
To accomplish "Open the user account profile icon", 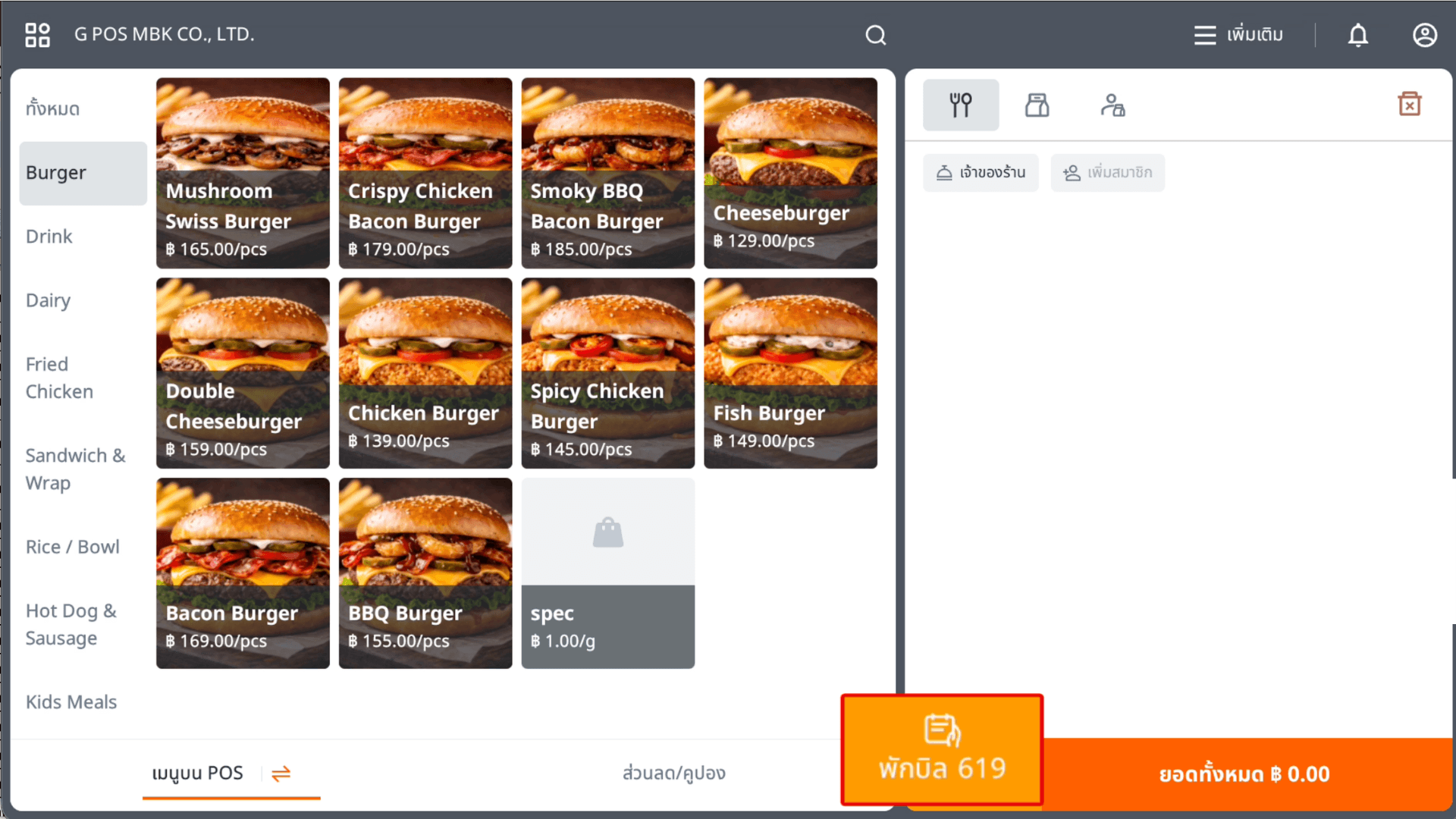I will (x=1425, y=35).
